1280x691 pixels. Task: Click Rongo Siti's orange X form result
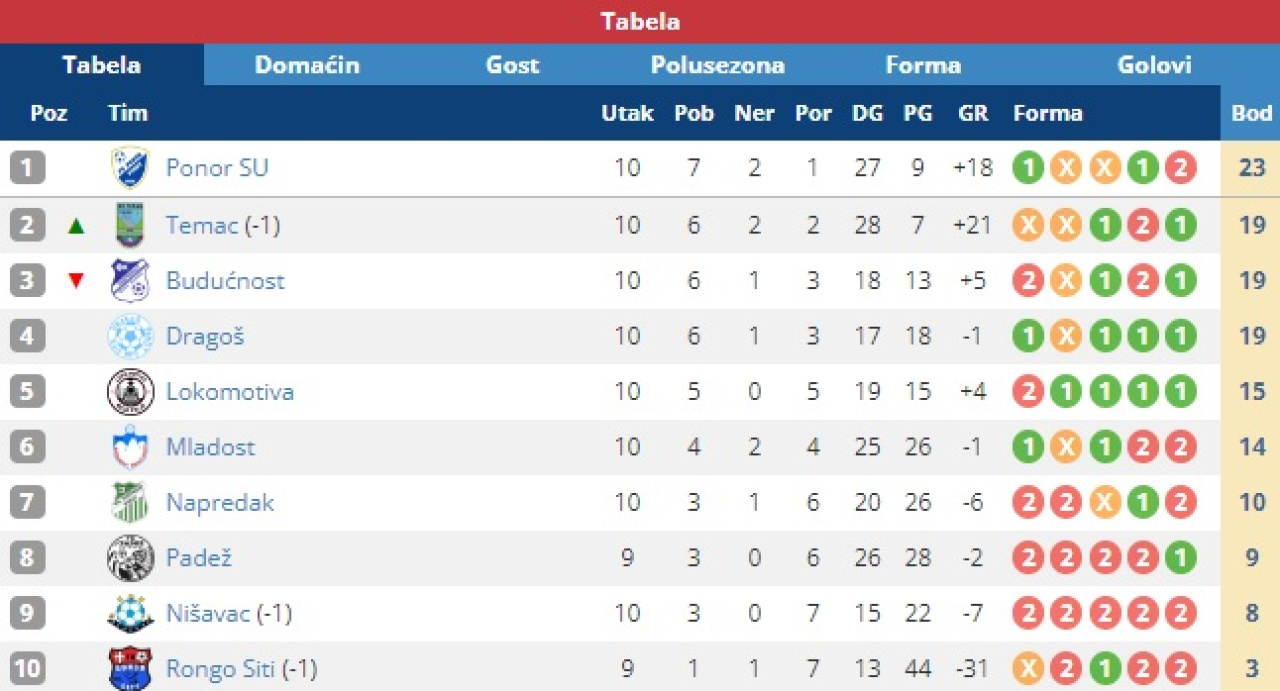(1028, 668)
